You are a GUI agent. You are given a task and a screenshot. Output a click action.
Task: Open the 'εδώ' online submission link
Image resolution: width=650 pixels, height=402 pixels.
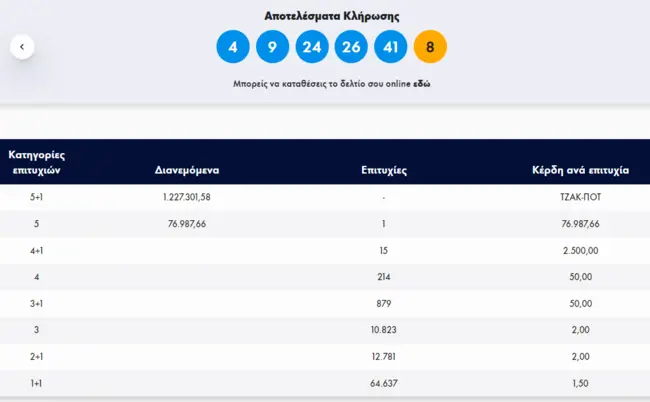click(x=422, y=85)
